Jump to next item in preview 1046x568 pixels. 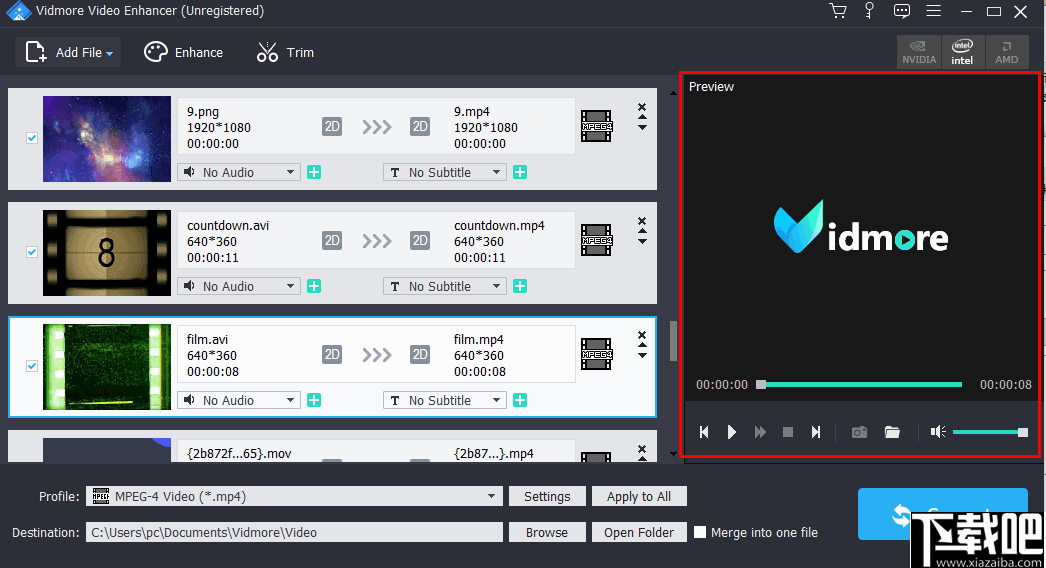(x=815, y=433)
